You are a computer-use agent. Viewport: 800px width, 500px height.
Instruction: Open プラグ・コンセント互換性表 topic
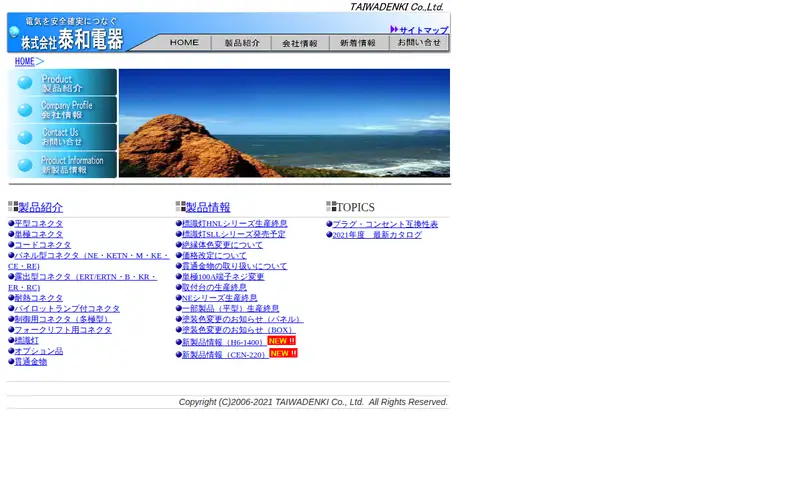pyautogui.click(x=385, y=224)
